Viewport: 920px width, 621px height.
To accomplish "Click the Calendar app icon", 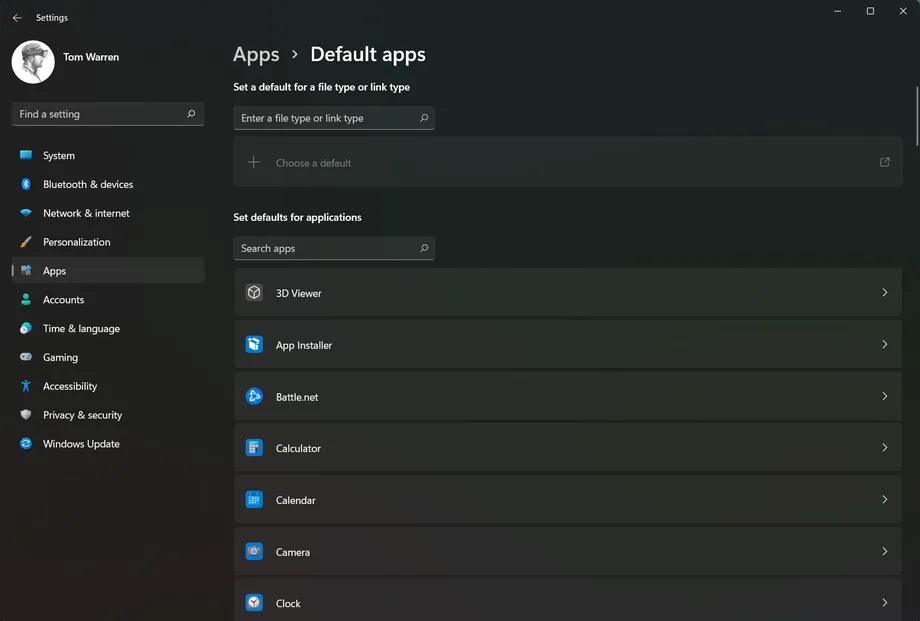I will (x=254, y=500).
